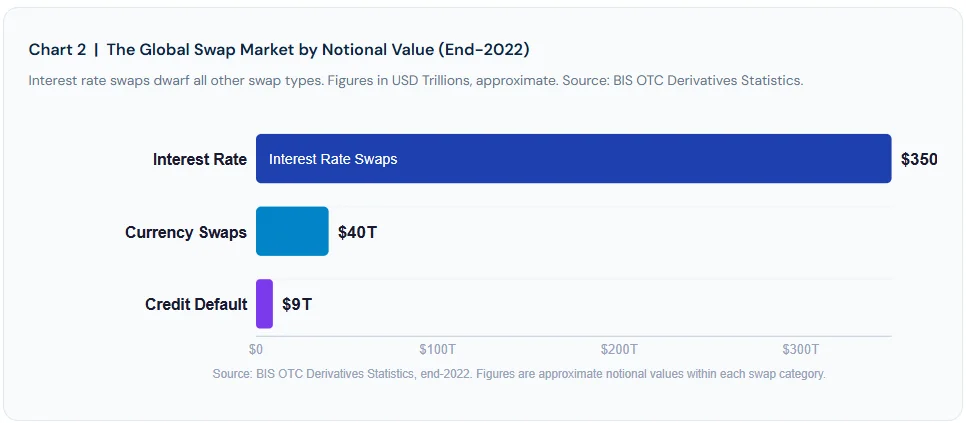
Task: Click the x-axis baseline of the chart
Action: [x=574, y=336]
